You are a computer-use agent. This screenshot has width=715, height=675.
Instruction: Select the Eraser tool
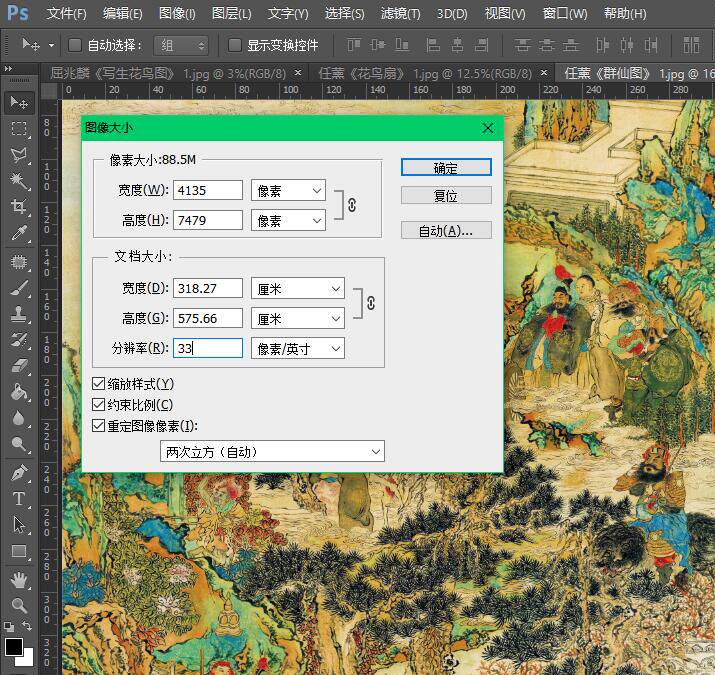point(19,366)
